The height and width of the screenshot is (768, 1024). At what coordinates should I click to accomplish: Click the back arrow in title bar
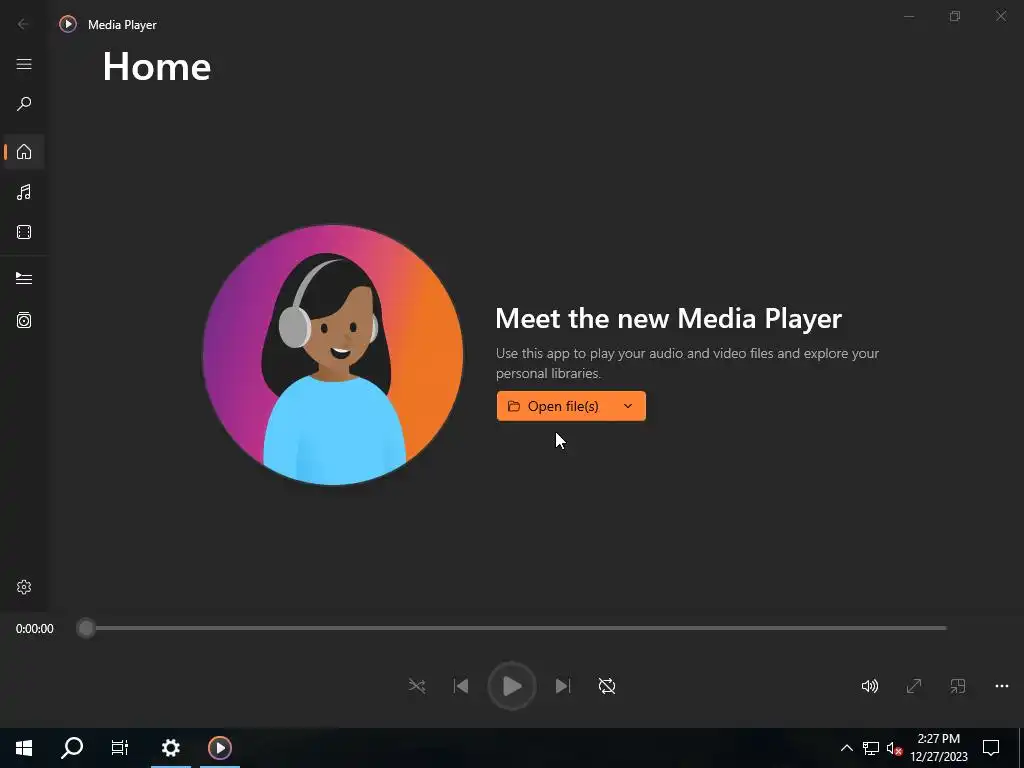pos(24,24)
